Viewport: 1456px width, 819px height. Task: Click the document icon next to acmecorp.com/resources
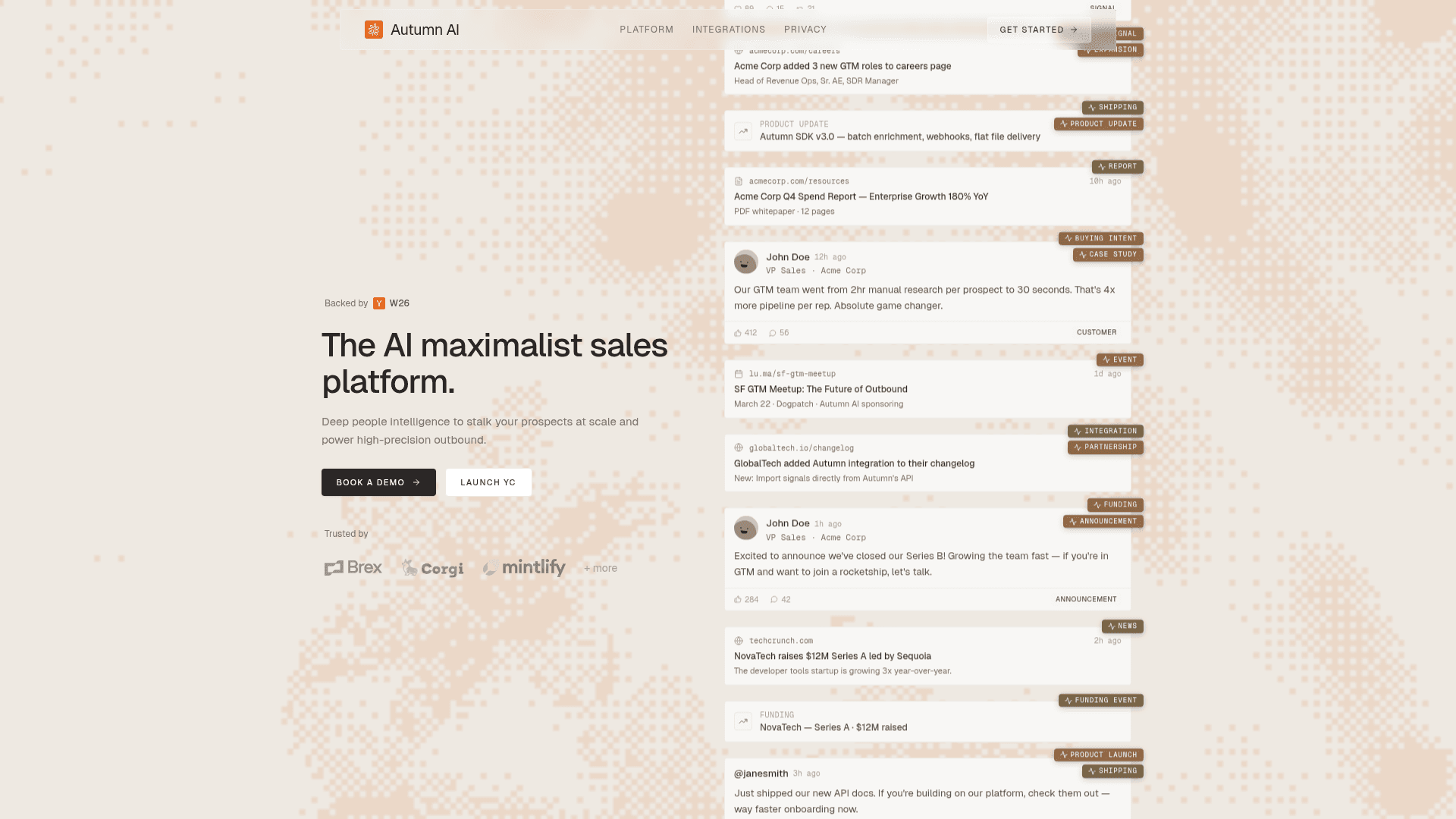pyautogui.click(x=739, y=181)
